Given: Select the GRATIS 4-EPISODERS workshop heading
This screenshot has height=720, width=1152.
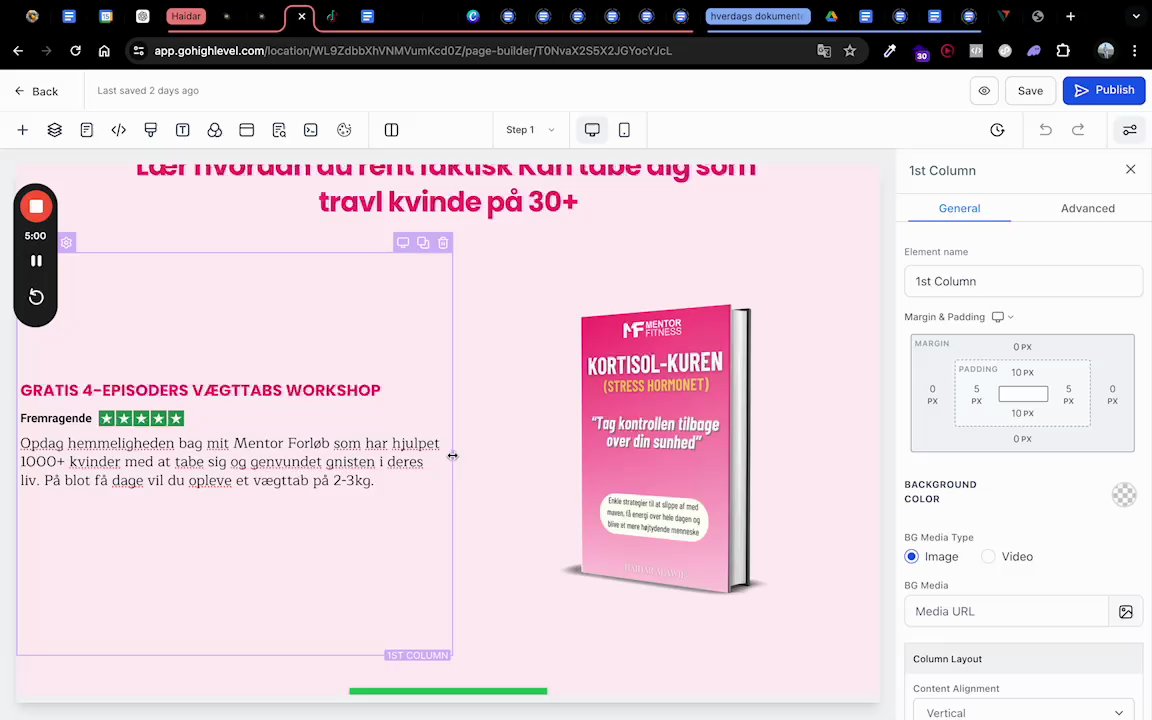Looking at the screenshot, I should (x=201, y=390).
